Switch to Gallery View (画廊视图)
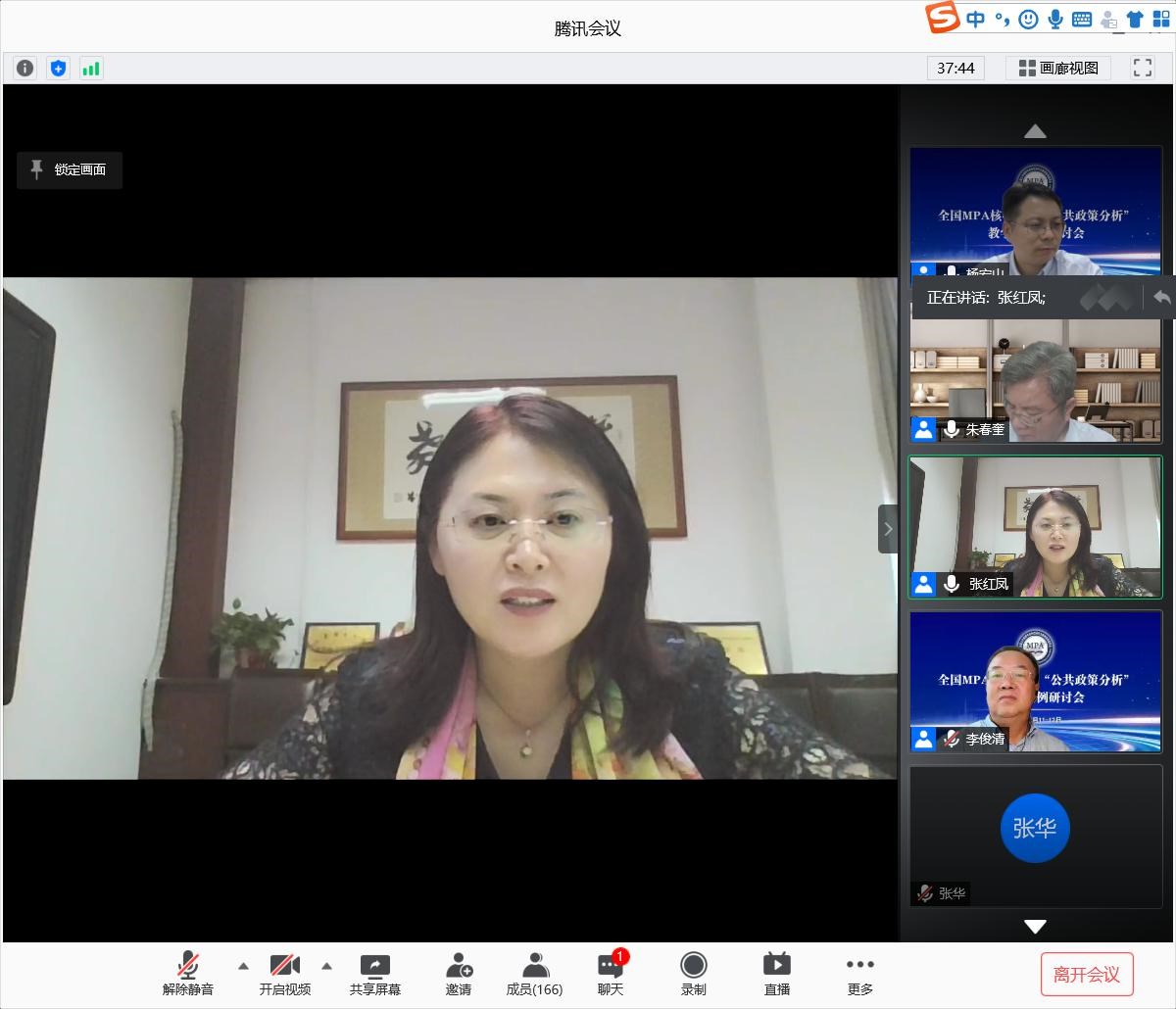 point(1058,68)
